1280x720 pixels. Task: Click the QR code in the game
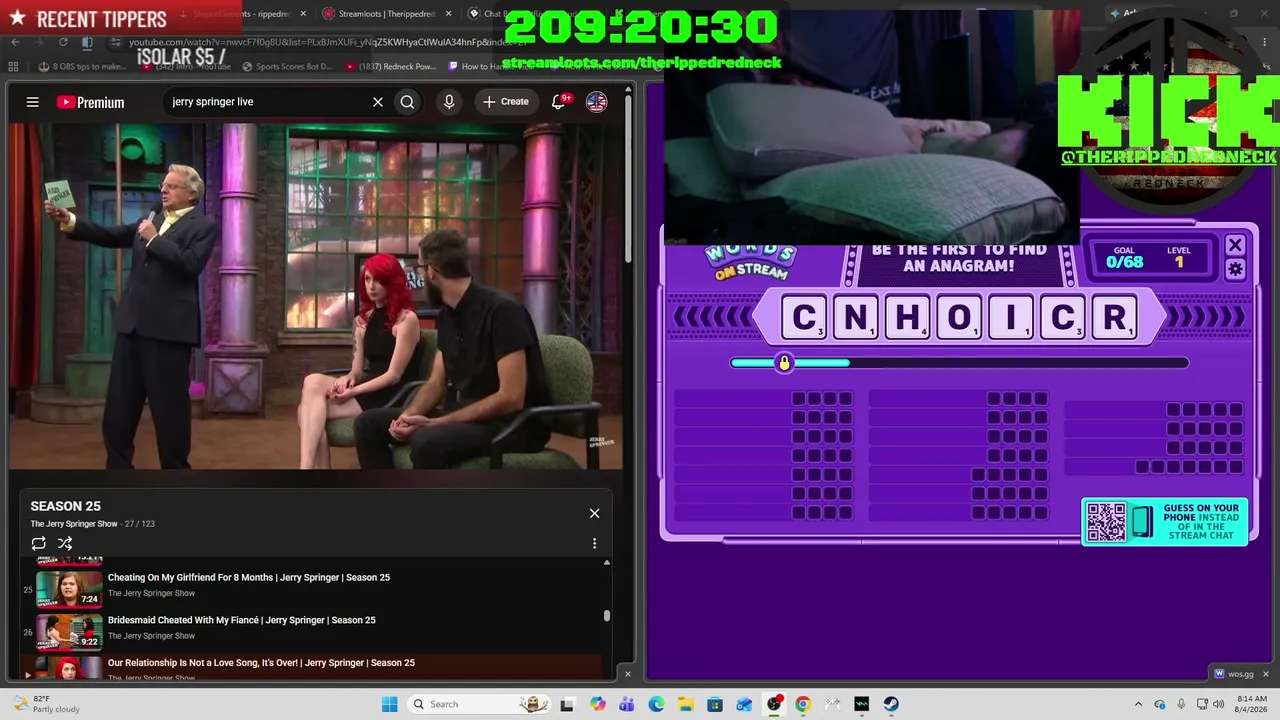(x=1106, y=522)
